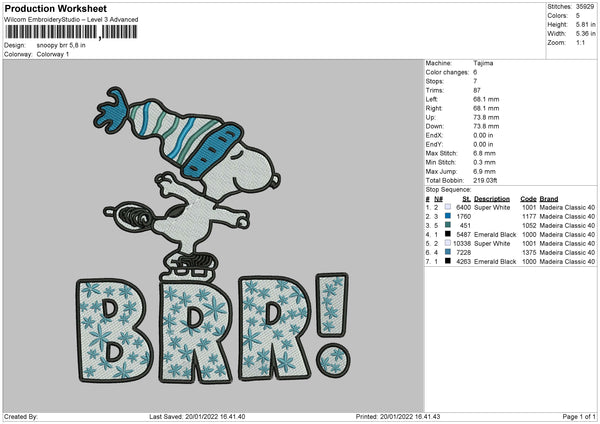Select the Machine value 'Tajima'
Image resolution: width=600 pixels, height=424 pixels.
pyautogui.click(x=483, y=63)
